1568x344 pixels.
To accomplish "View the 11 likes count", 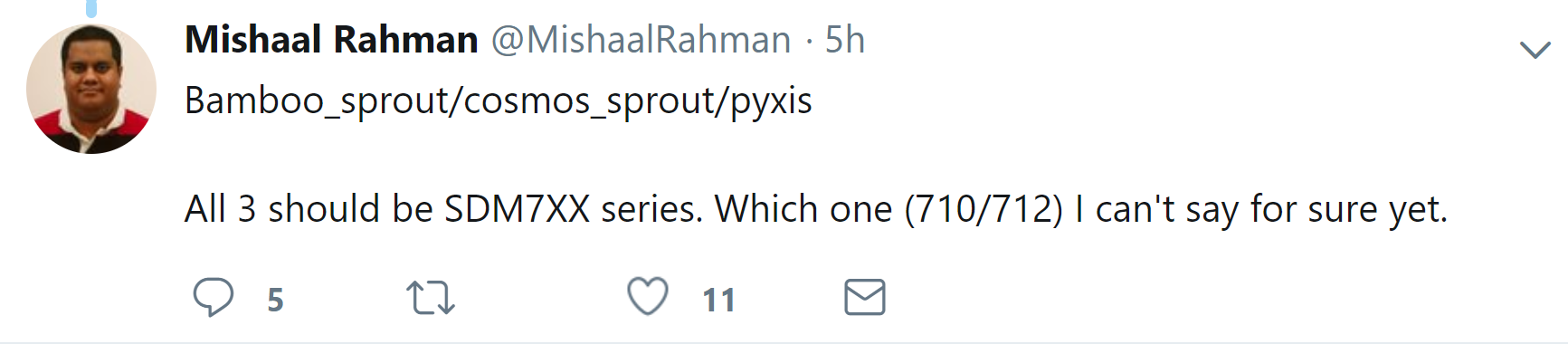I will [719, 300].
